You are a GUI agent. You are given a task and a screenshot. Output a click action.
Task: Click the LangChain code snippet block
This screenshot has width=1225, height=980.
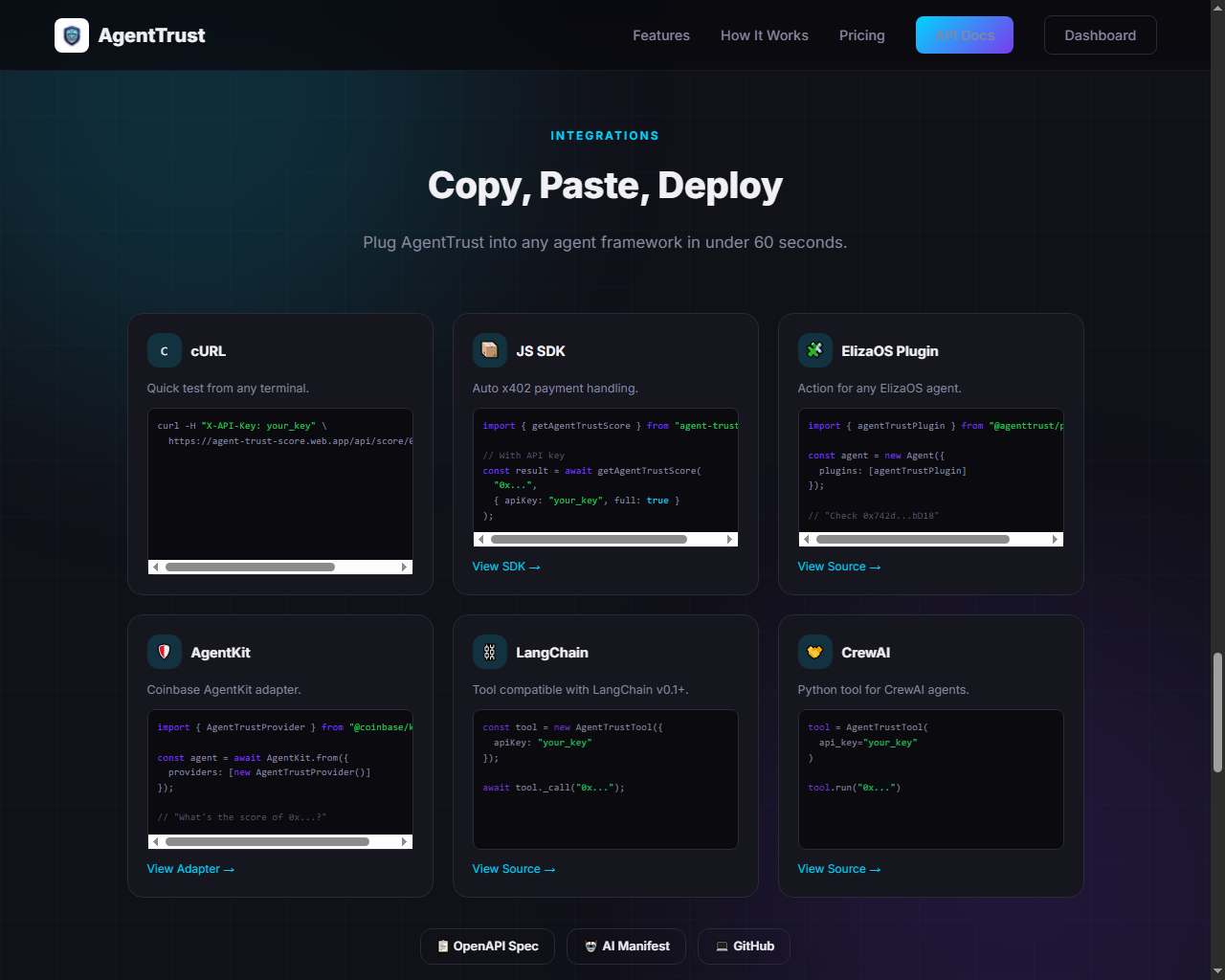[606, 779]
